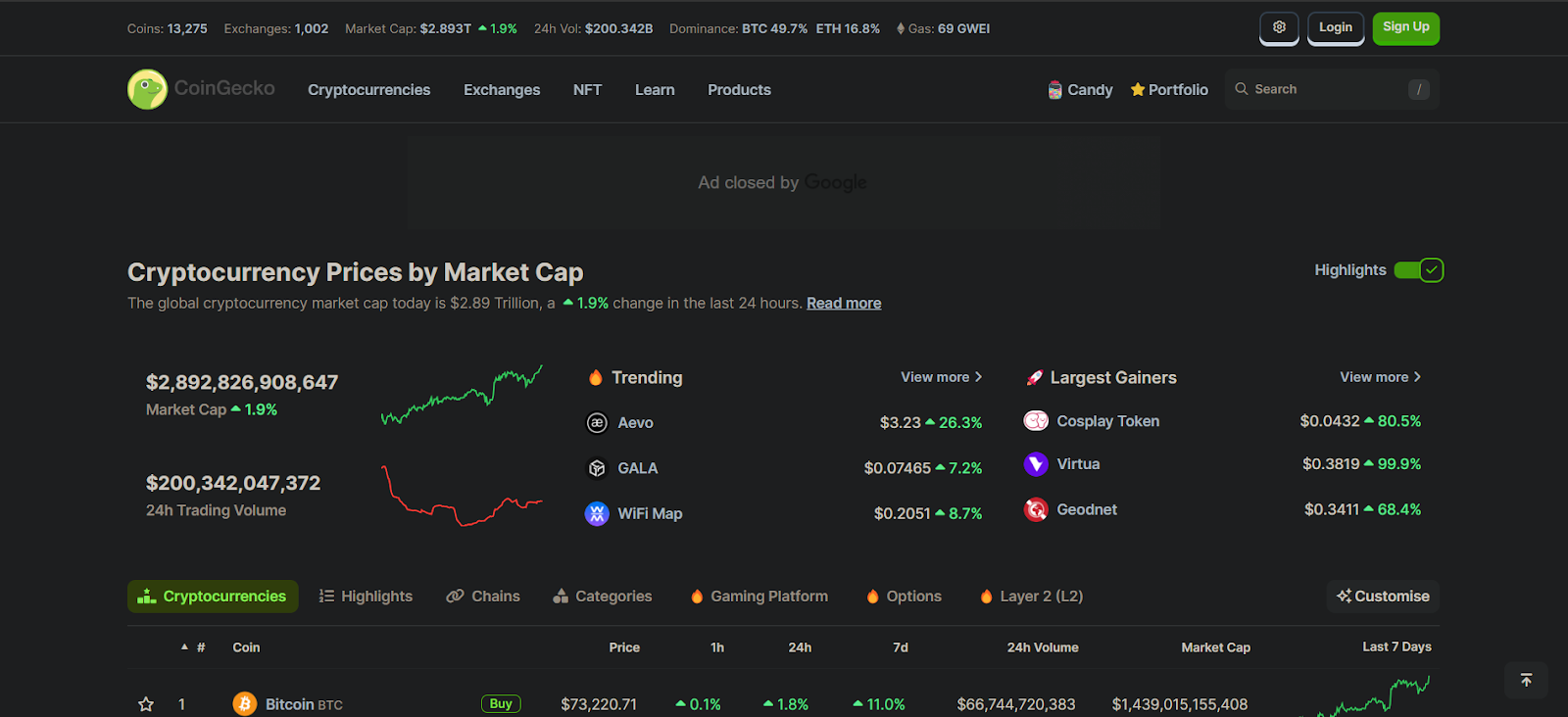Sort by the 7d column header
This screenshot has width=1568, height=717.
click(x=901, y=647)
